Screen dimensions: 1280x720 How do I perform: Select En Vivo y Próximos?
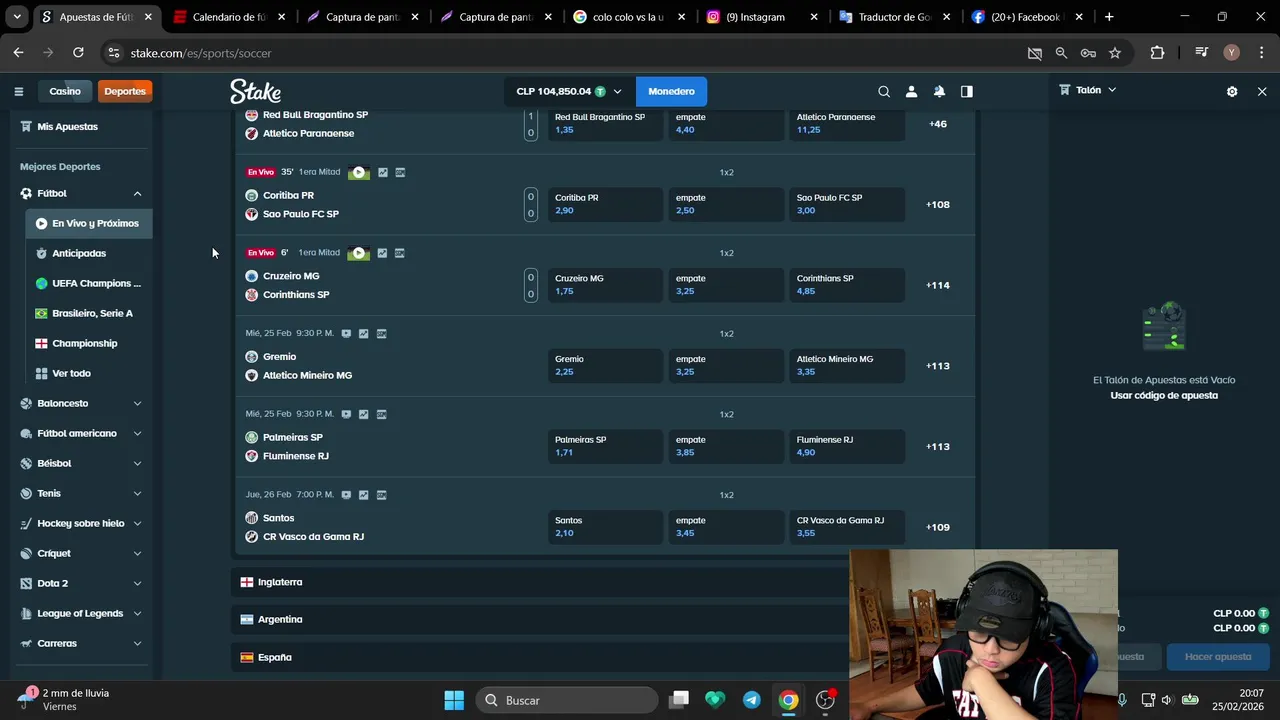(88, 223)
